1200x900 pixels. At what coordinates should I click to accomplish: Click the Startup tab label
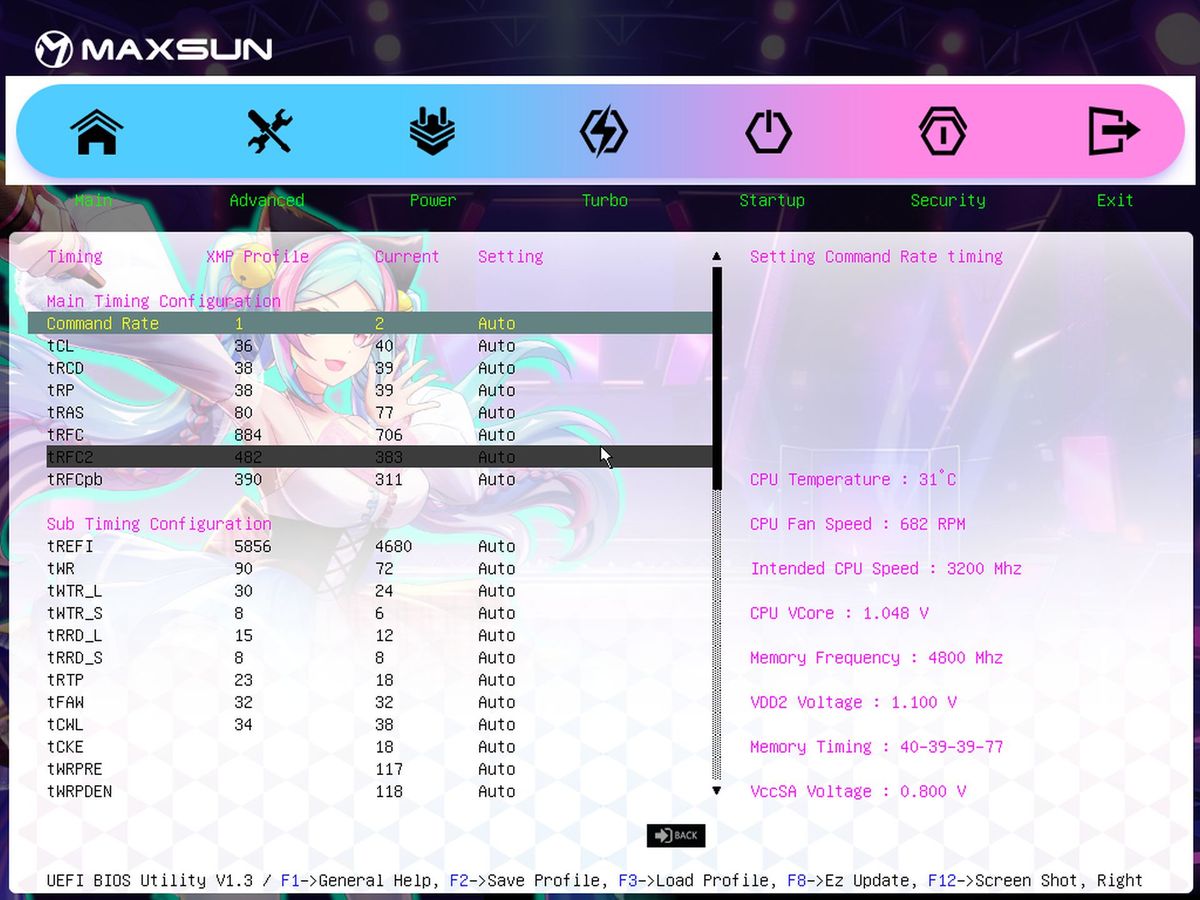pos(772,200)
